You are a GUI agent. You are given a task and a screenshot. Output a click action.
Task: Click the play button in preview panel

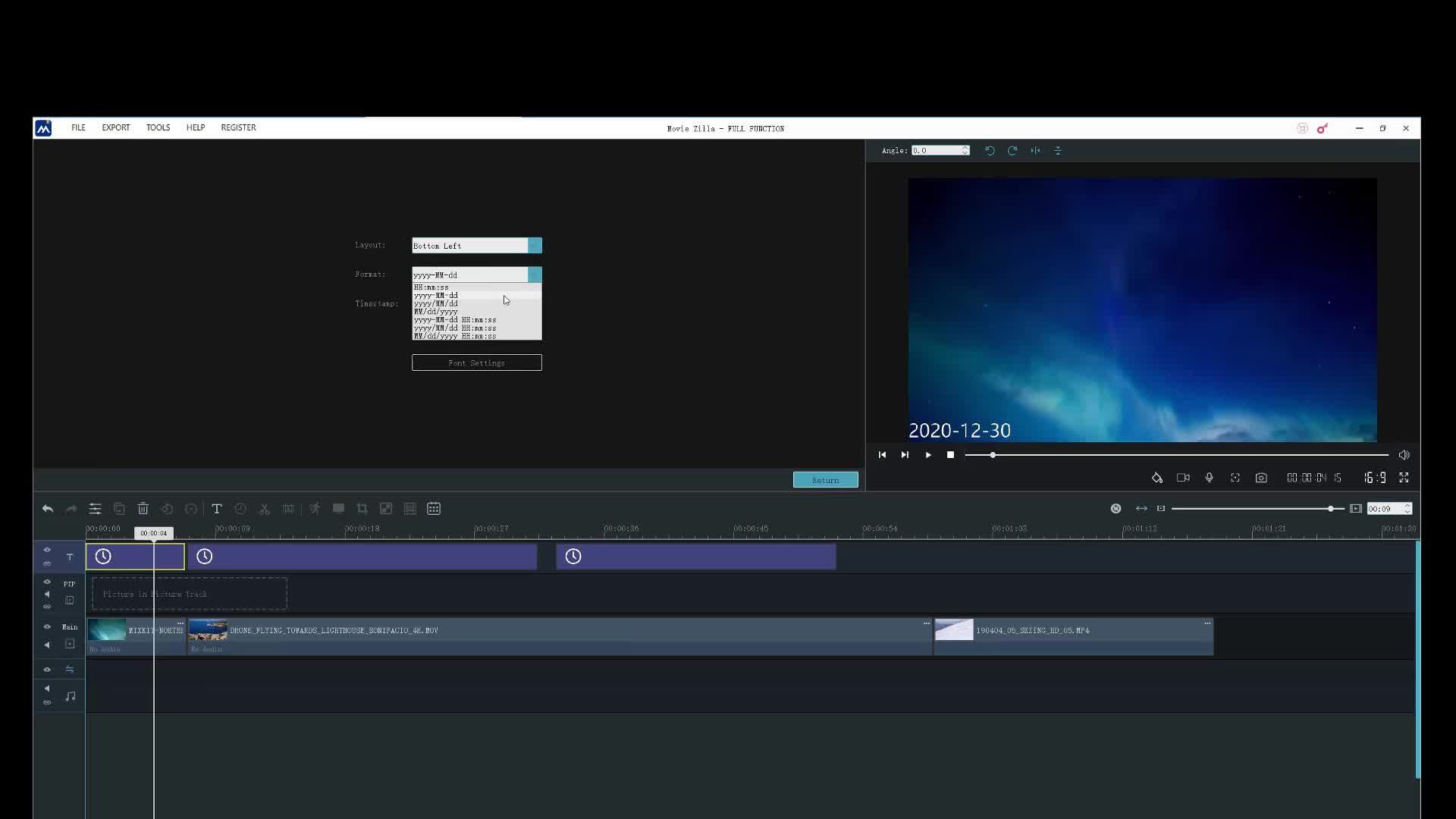point(927,454)
